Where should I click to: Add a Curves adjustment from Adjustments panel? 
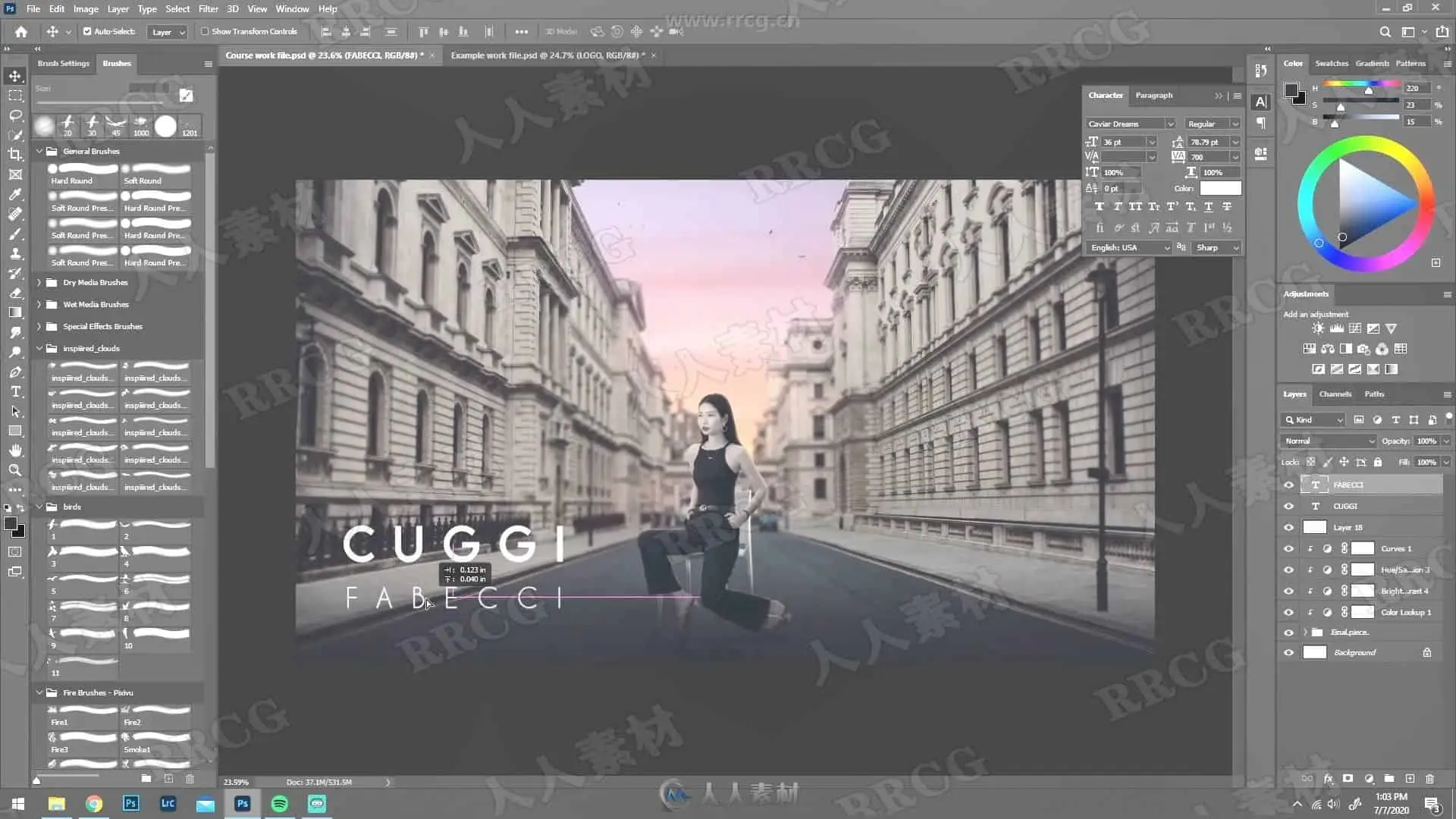coord(1355,328)
